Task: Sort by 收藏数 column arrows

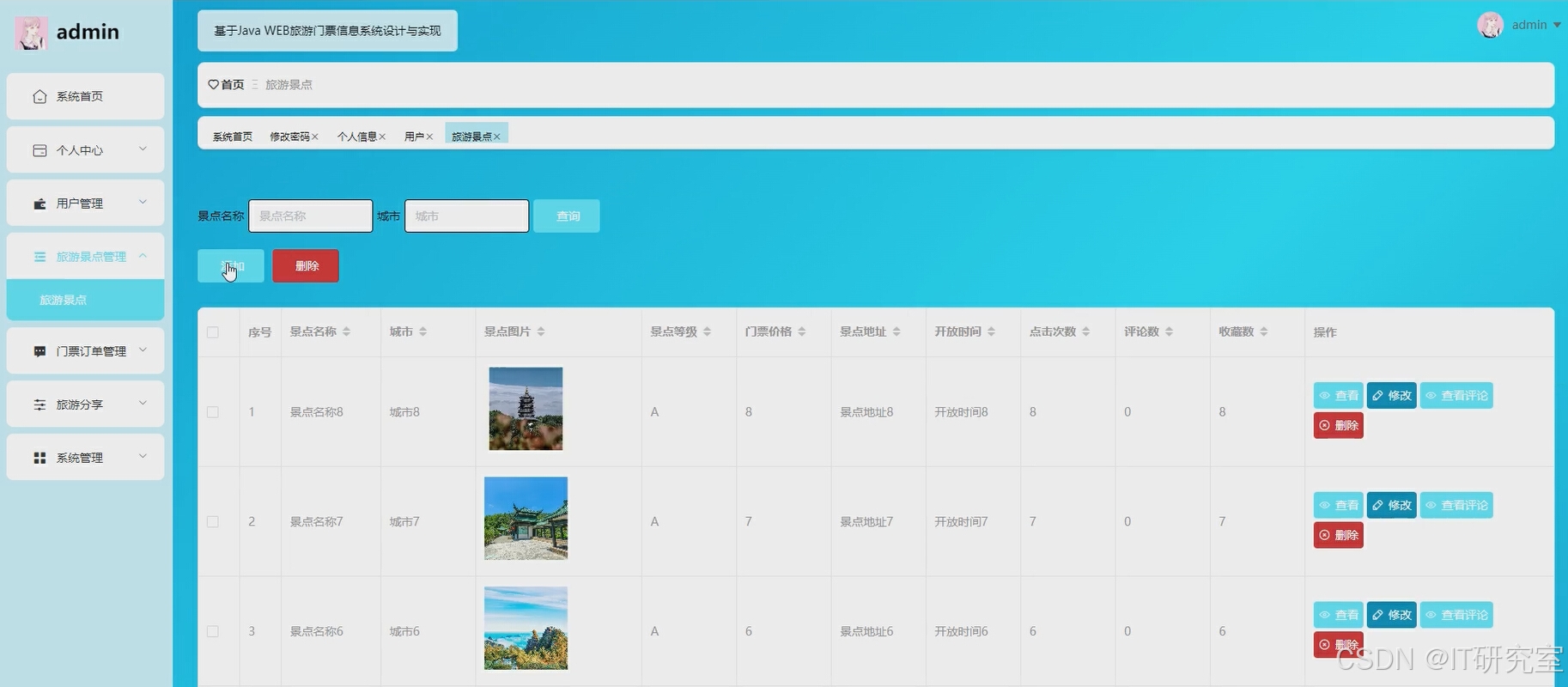Action: [1263, 331]
